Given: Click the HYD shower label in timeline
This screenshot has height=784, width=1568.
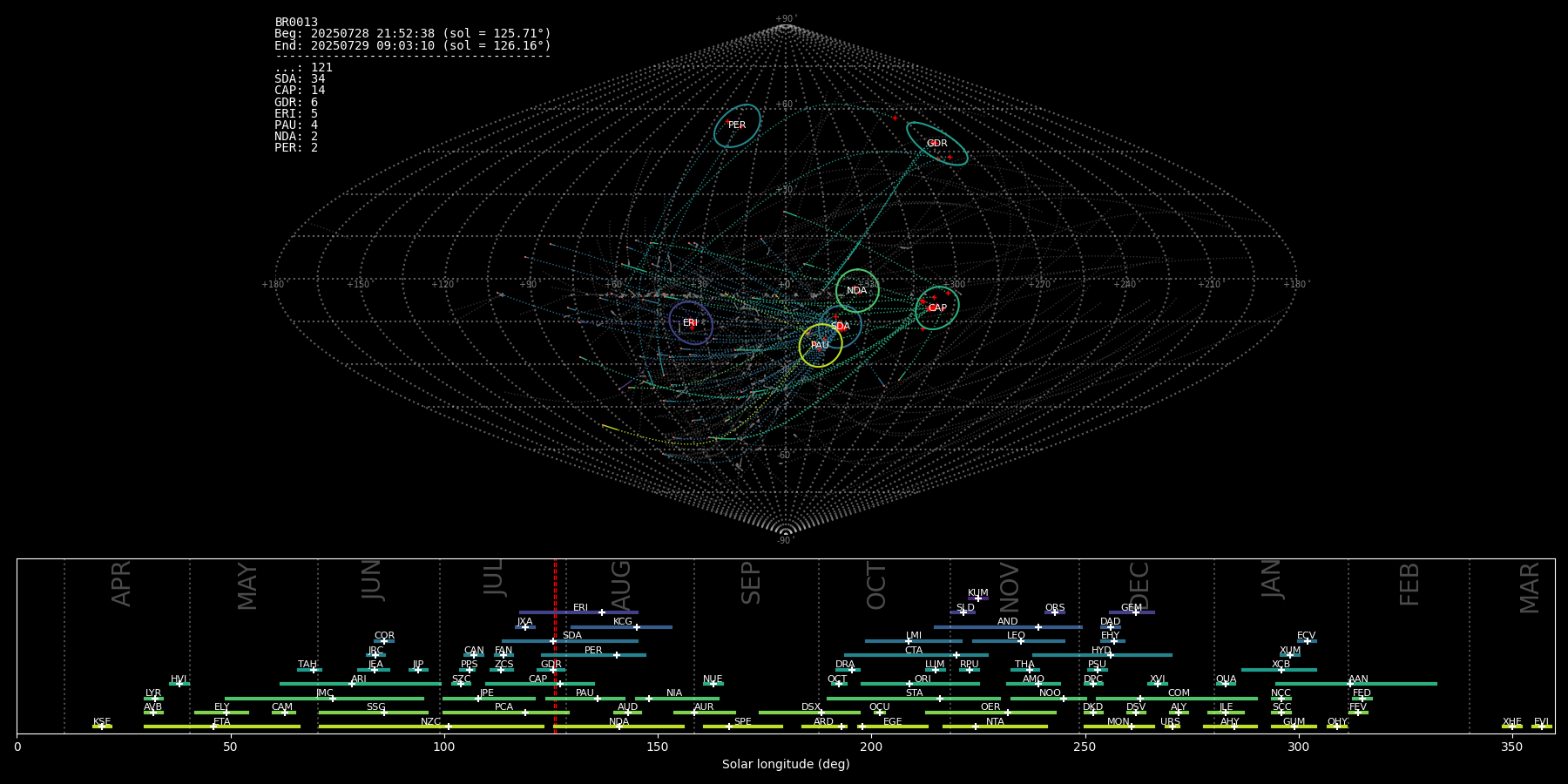Looking at the screenshot, I should click(1101, 651).
